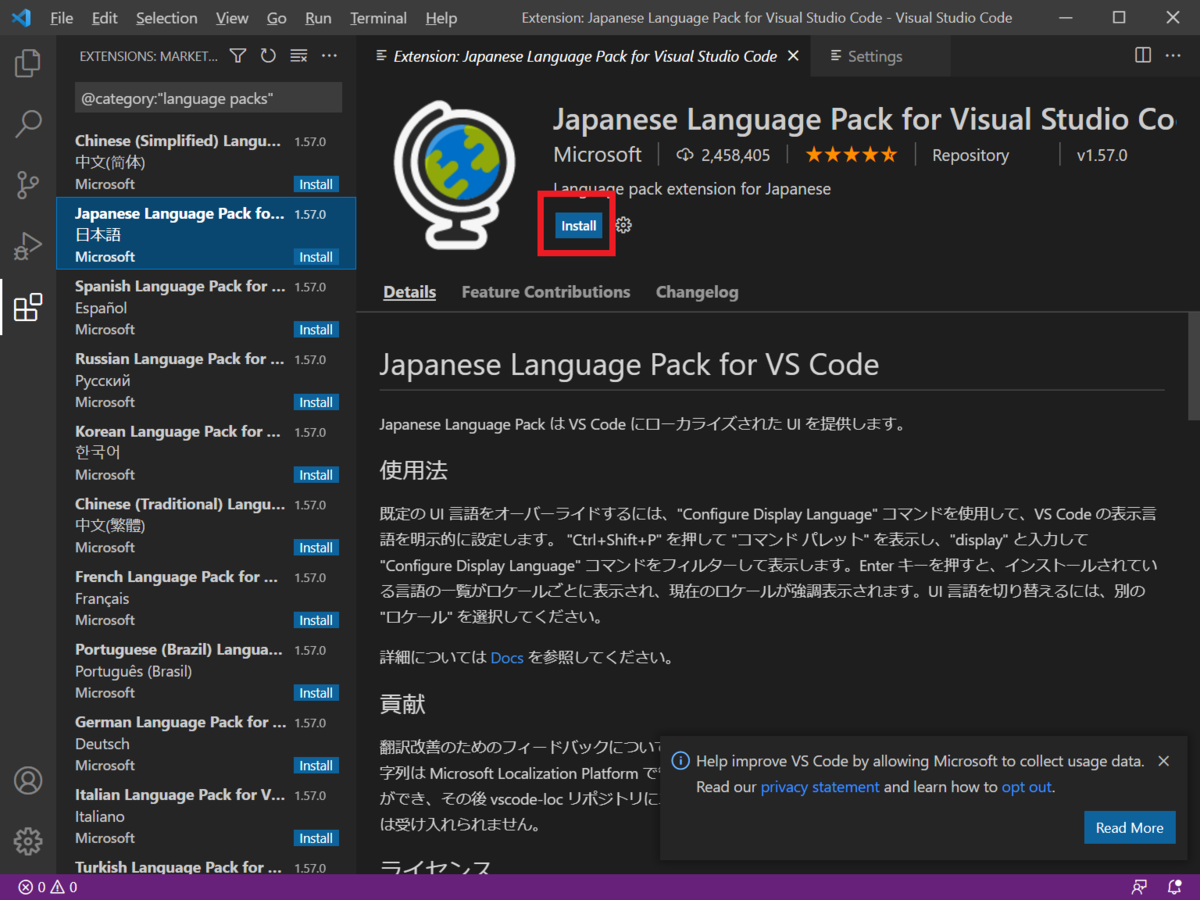
Task: Click the v1.57.0 version label
Action: coord(1102,155)
